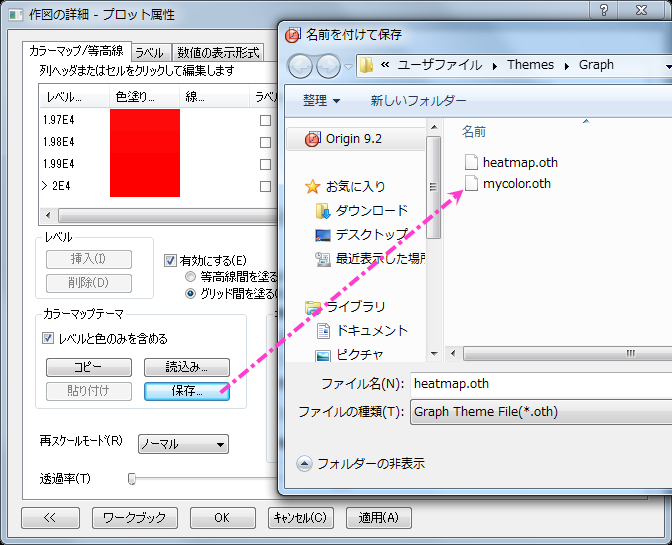This screenshot has width=672, height=545.
Task: Check the label box for 1.97E4
Action: click(265, 120)
